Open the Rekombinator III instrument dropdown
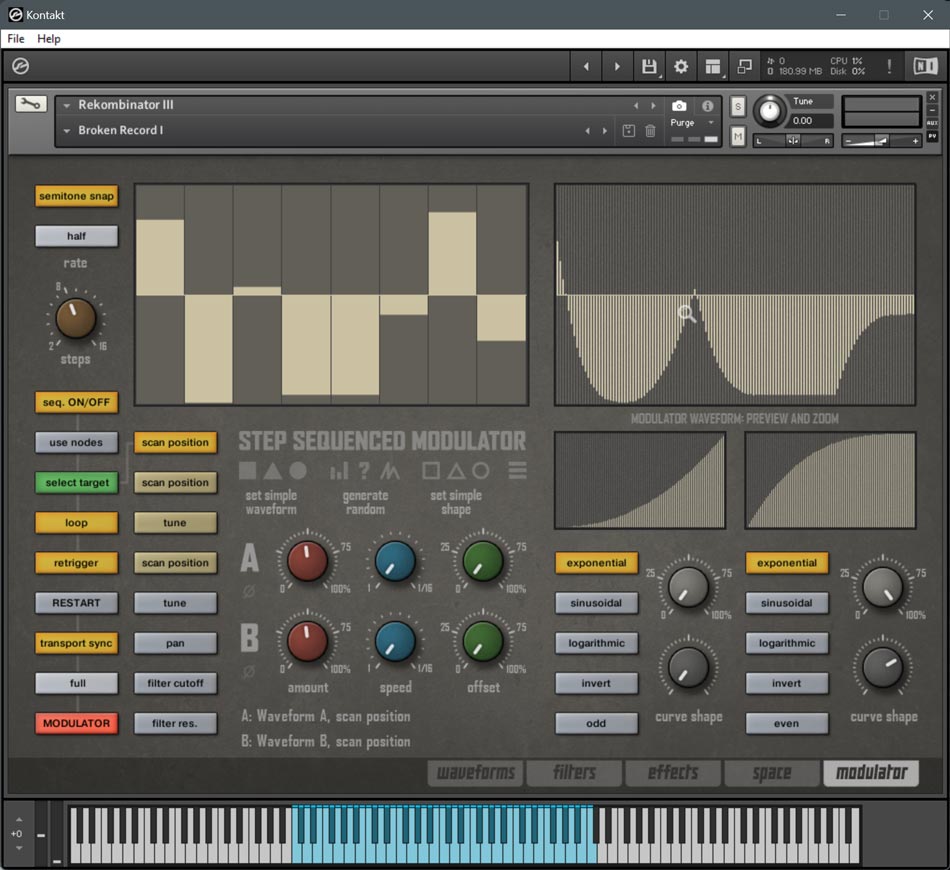950x870 pixels. (67, 105)
